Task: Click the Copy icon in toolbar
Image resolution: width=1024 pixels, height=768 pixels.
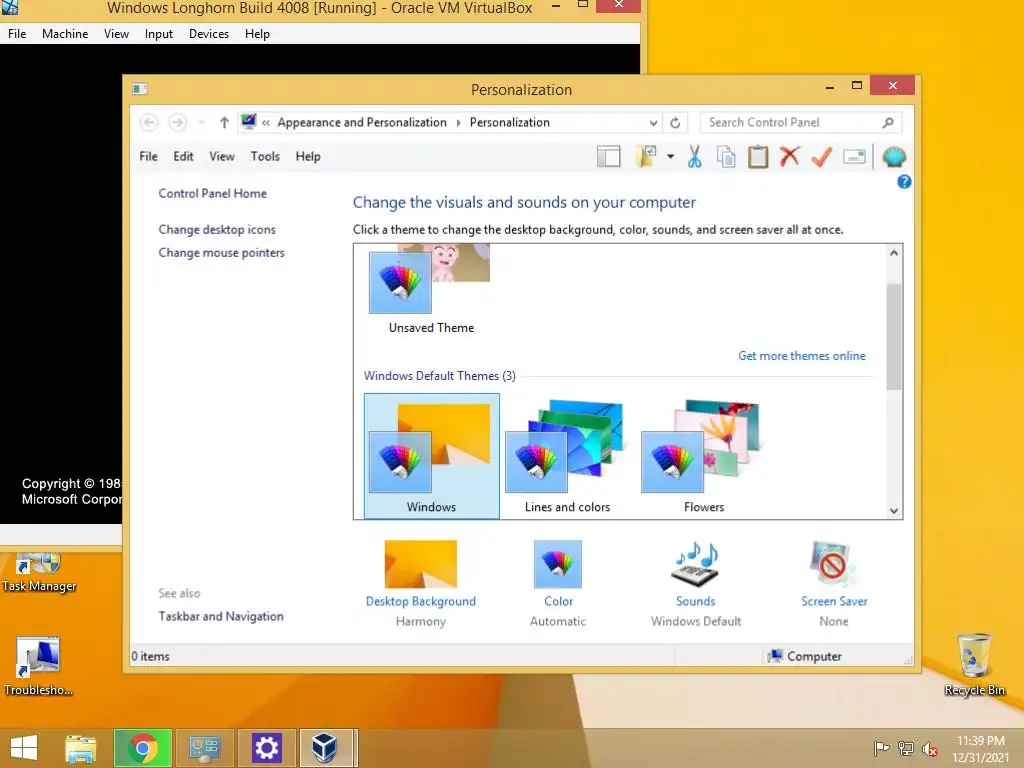Action: pyautogui.click(x=726, y=157)
